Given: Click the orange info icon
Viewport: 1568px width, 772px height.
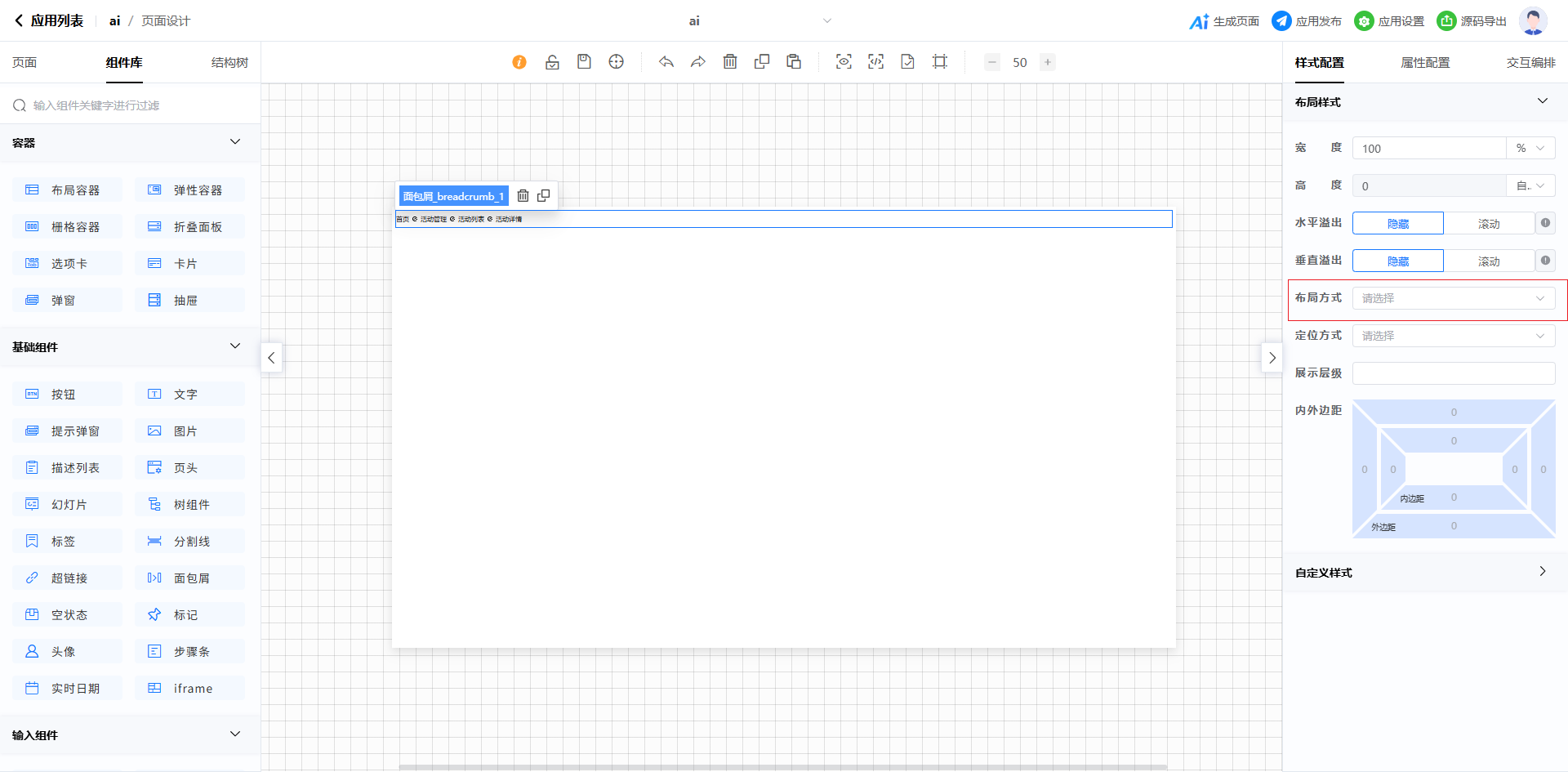Looking at the screenshot, I should 519,62.
